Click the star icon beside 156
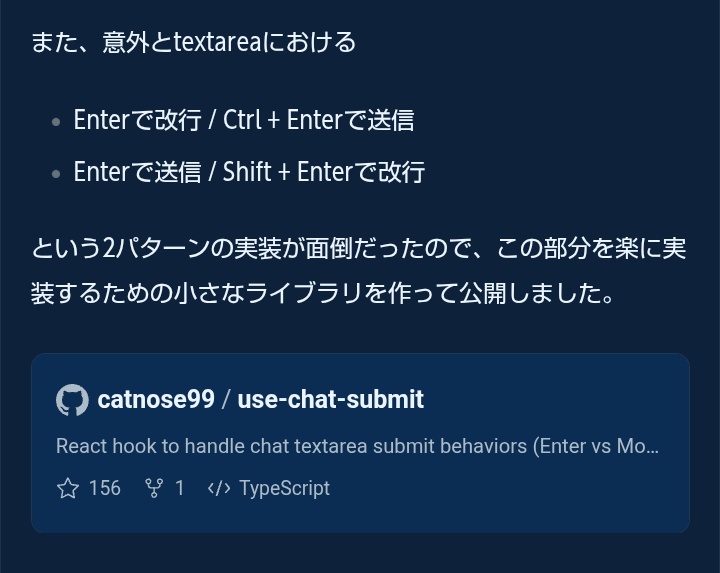Image resolution: width=720 pixels, height=573 pixels. 68,488
